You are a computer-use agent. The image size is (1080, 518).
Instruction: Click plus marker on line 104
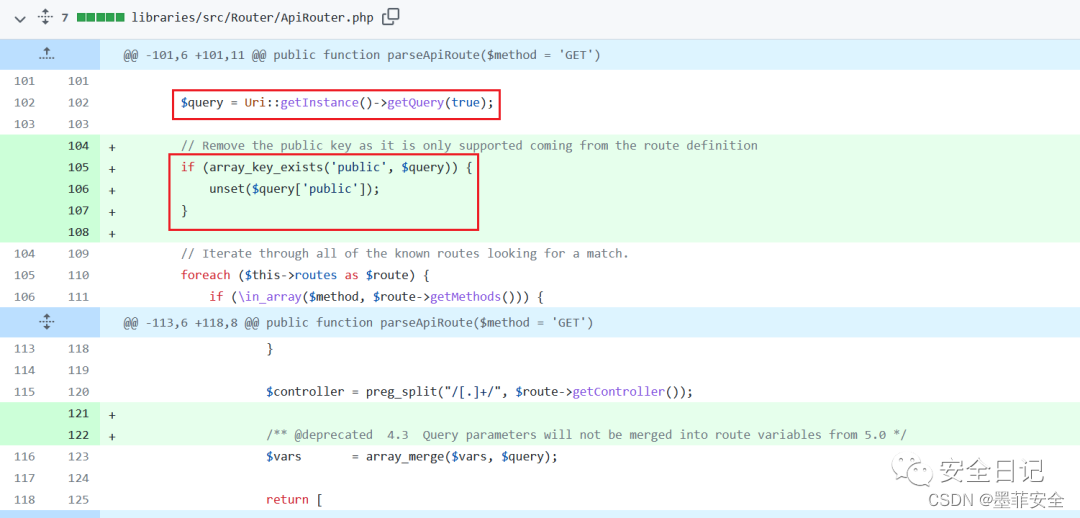pyautogui.click(x=112, y=147)
